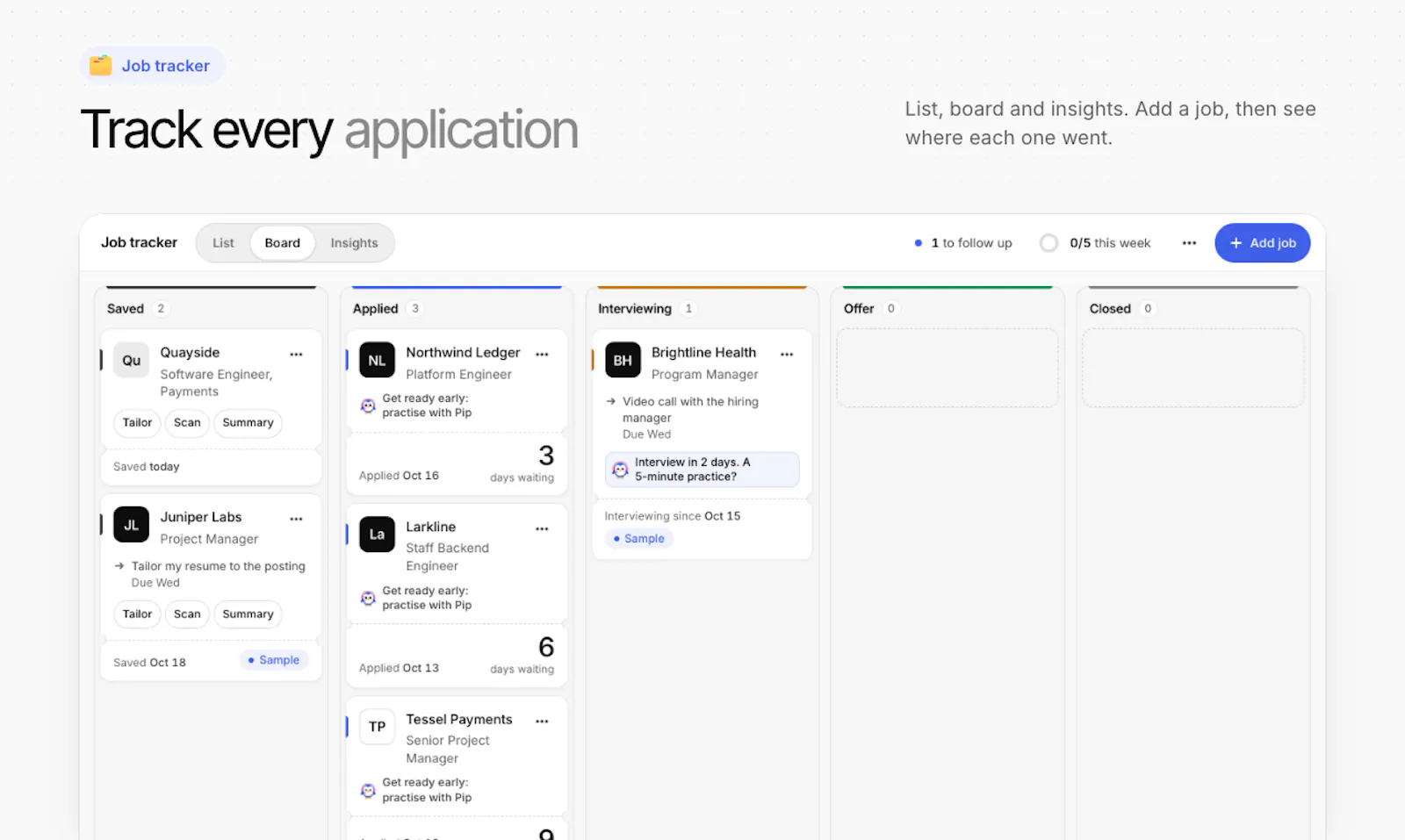1405x840 pixels.
Task: Click the La avatar for Larkline
Action: pyautogui.click(x=377, y=534)
